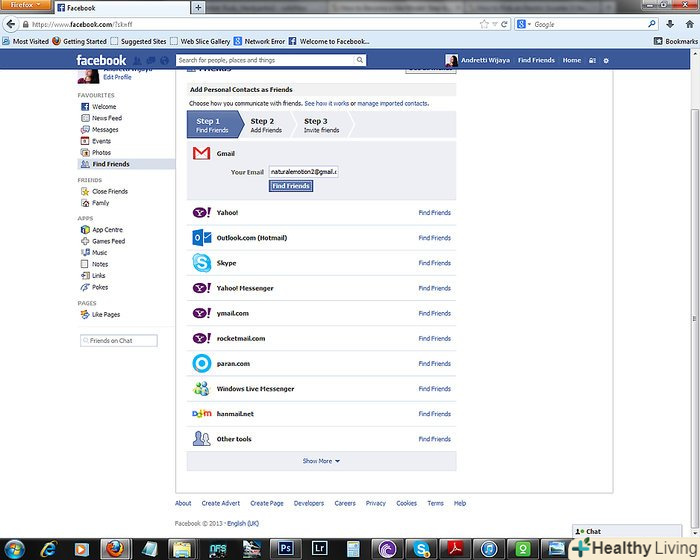Open Skype from the taskbar

click(421, 548)
